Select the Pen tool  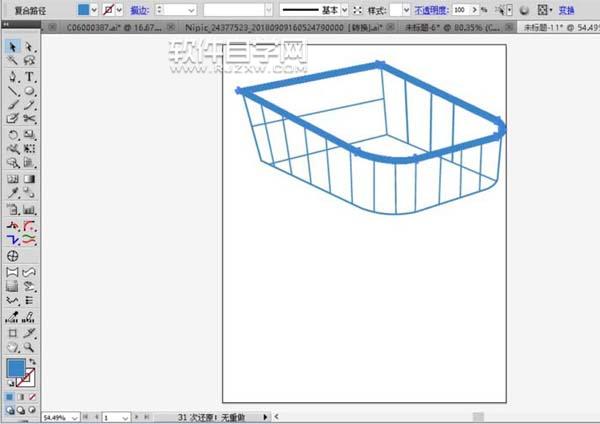click(x=12, y=76)
